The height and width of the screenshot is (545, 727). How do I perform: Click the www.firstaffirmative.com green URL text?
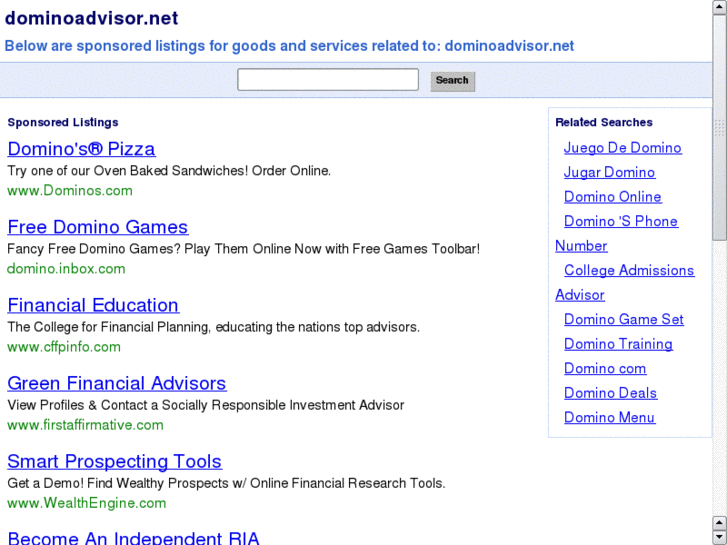tap(85, 425)
